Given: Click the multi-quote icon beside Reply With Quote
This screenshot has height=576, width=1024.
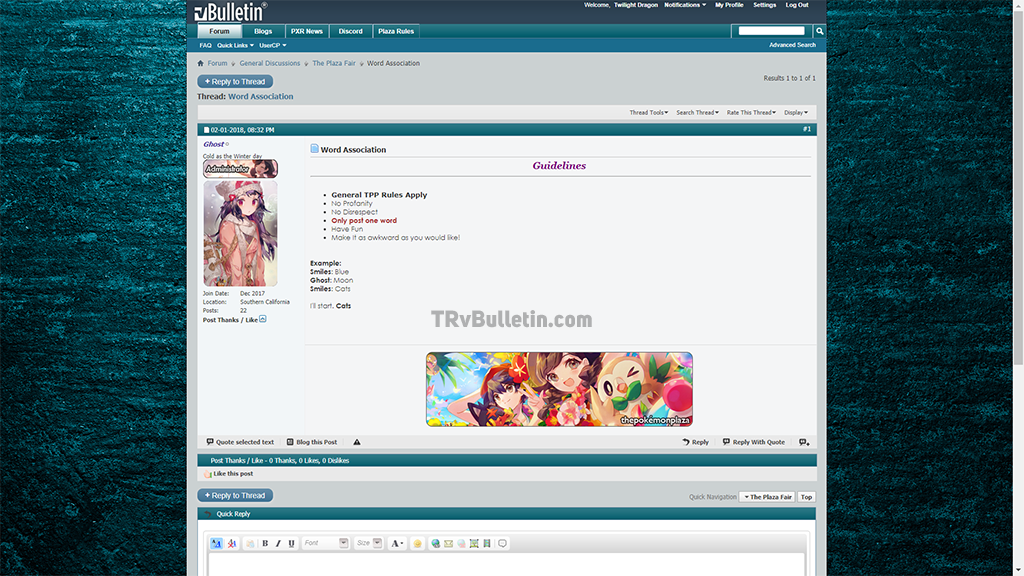Looking at the screenshot, I should tap(804, 442).
